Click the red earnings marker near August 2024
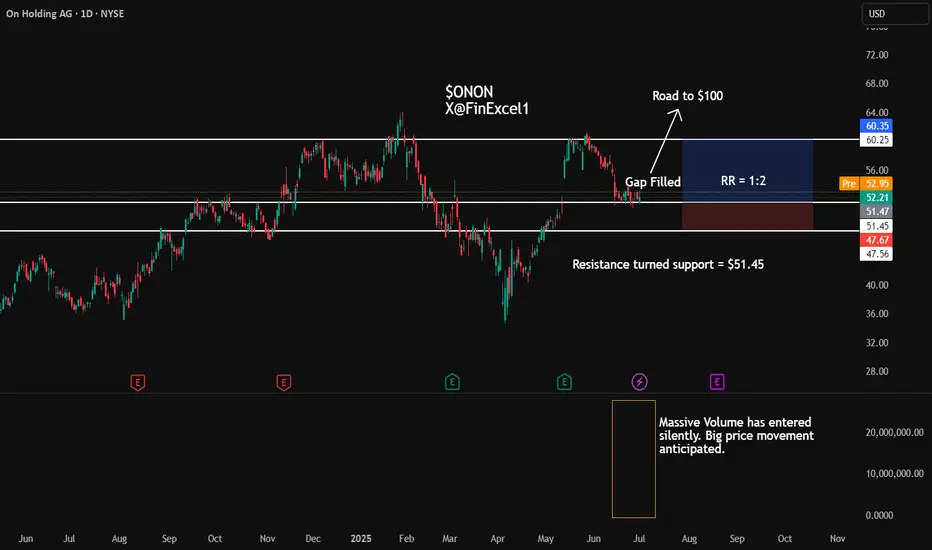The height and width of the screenshot is (550, 932). coord(137,382)
